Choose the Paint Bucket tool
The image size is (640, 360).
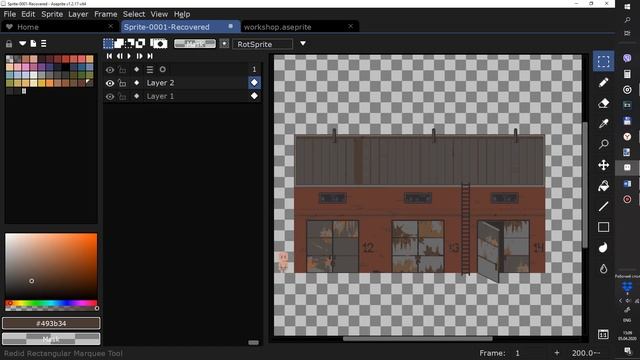point(603,186)
